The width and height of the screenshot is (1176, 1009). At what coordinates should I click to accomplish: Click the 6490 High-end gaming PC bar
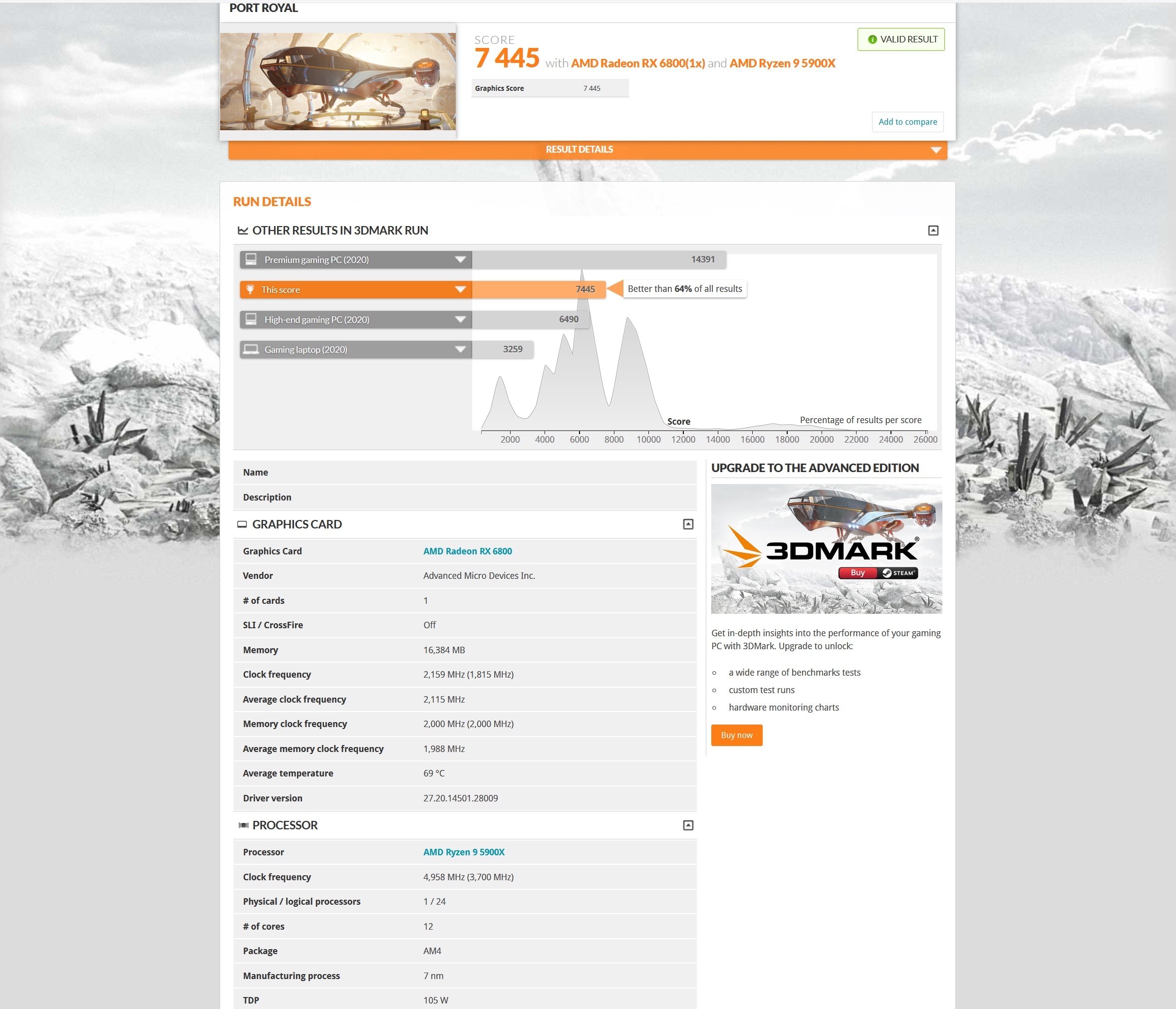coord(530,319)
